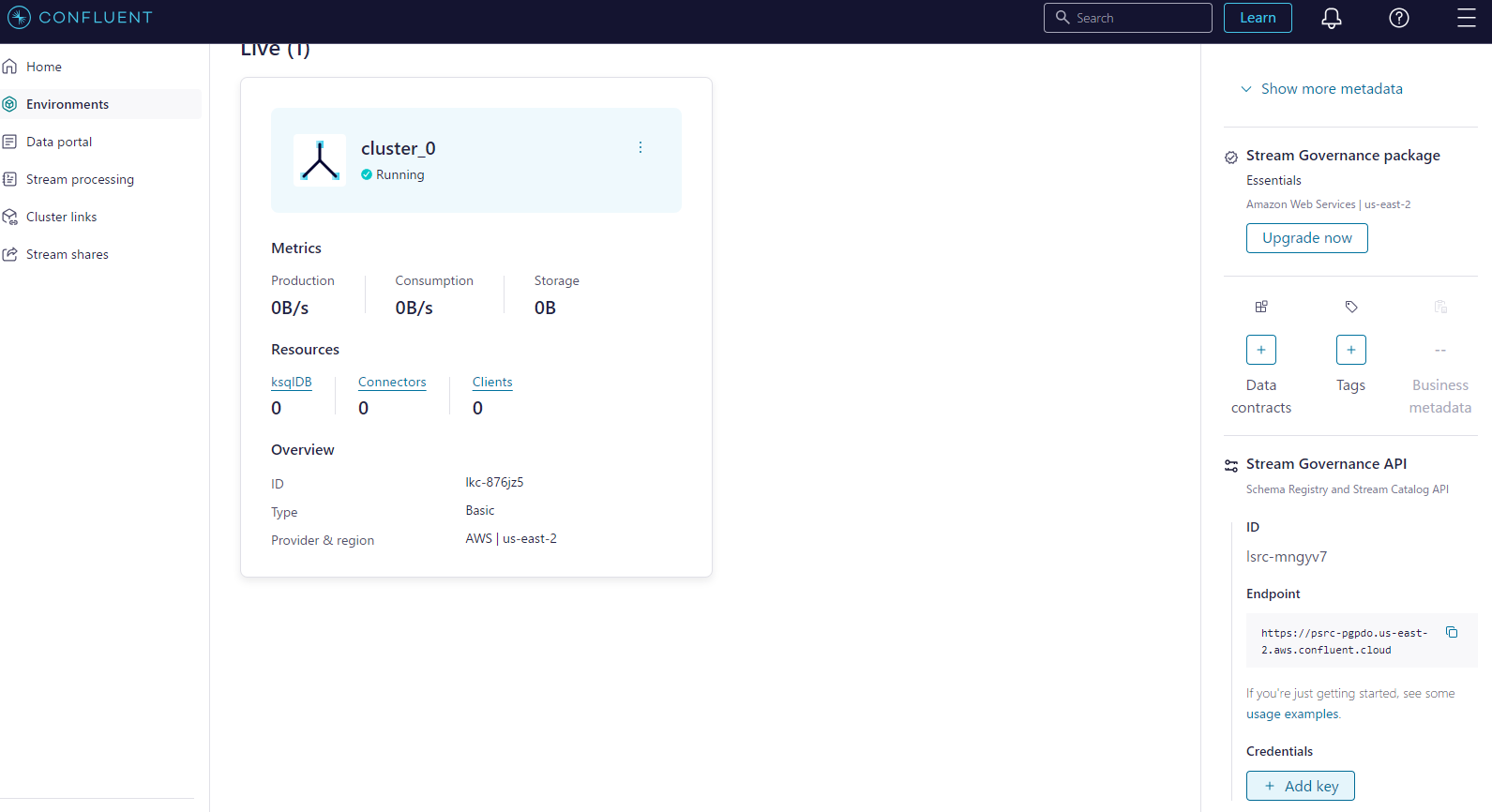Click the Stream Governance API icon
The width and height of the screenshot is (1492, 812).
click(1231, 466)
